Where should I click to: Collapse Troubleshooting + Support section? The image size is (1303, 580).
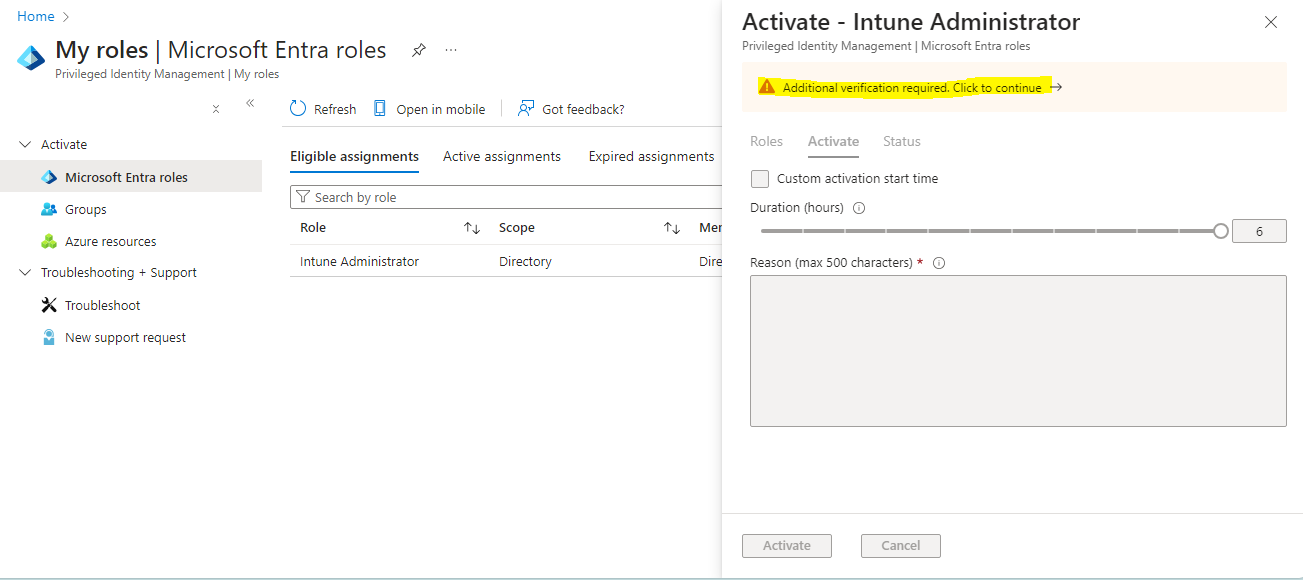click(25, 272)
